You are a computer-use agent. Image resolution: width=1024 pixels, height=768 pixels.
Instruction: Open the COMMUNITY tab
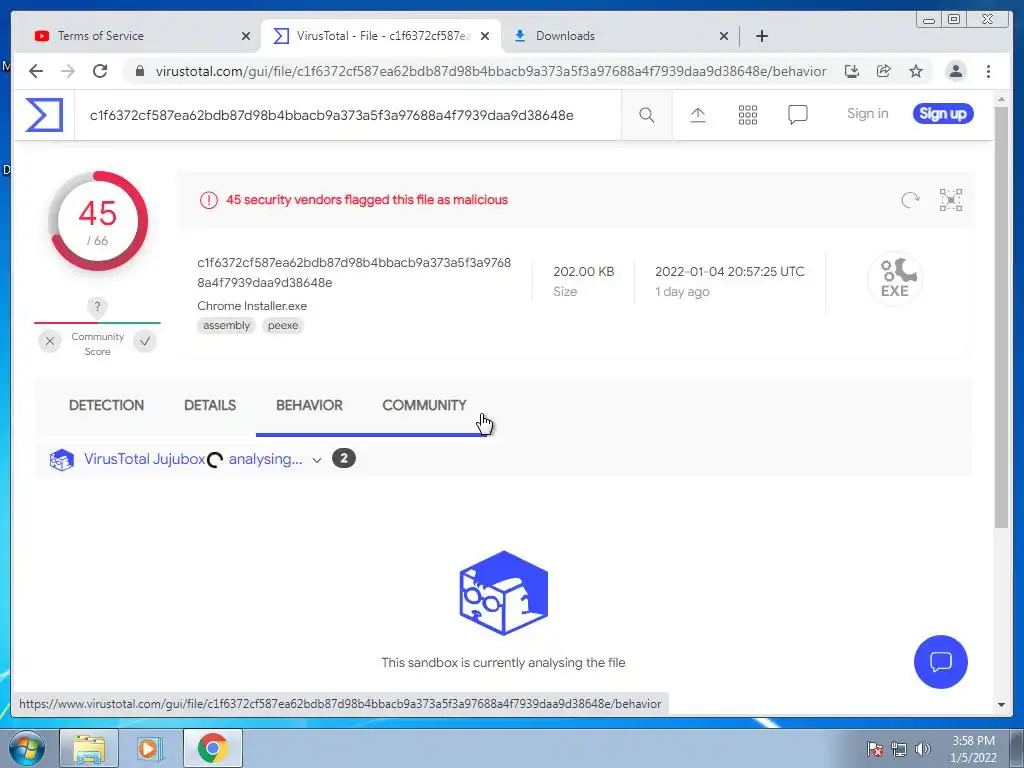[x=424, y=405]
